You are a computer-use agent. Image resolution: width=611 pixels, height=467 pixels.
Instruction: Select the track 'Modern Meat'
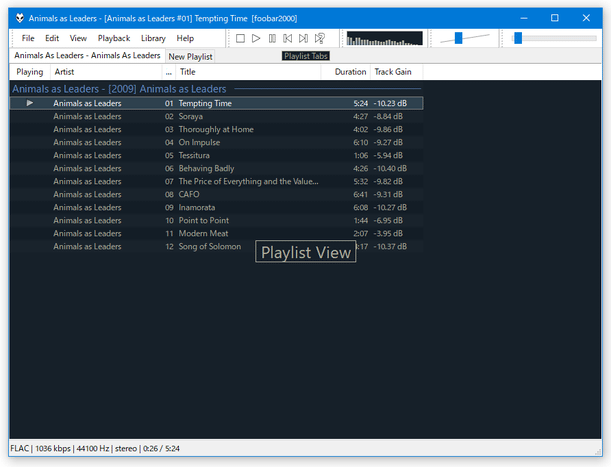point(216,233)
